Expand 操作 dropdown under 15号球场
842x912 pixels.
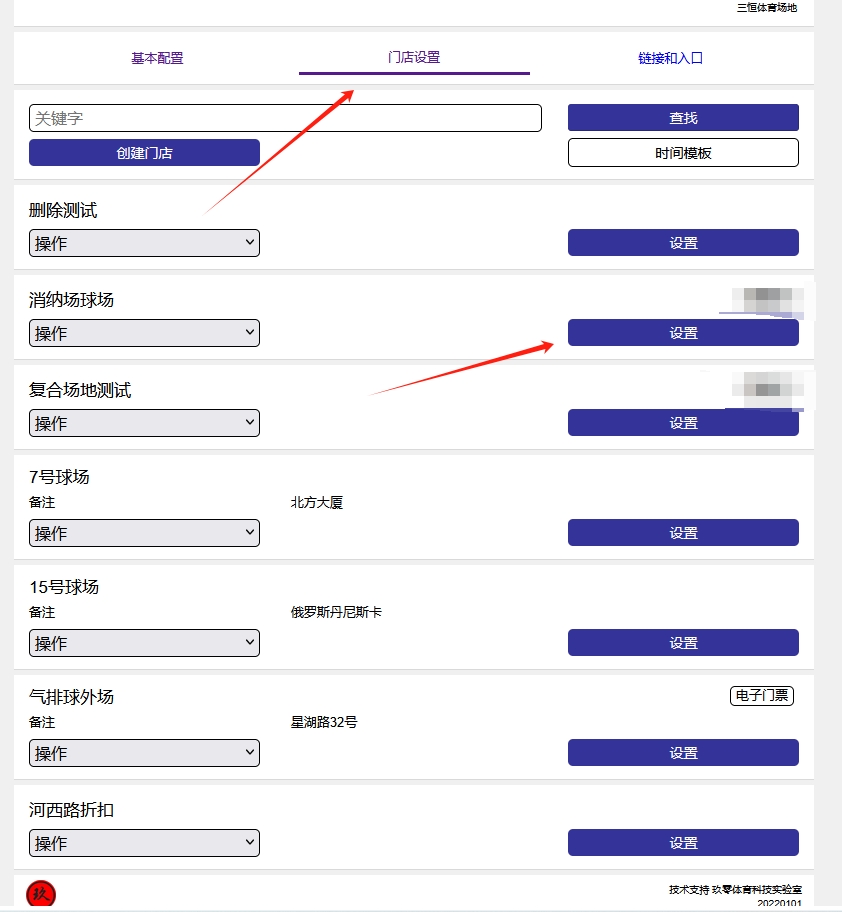point(144,643)
